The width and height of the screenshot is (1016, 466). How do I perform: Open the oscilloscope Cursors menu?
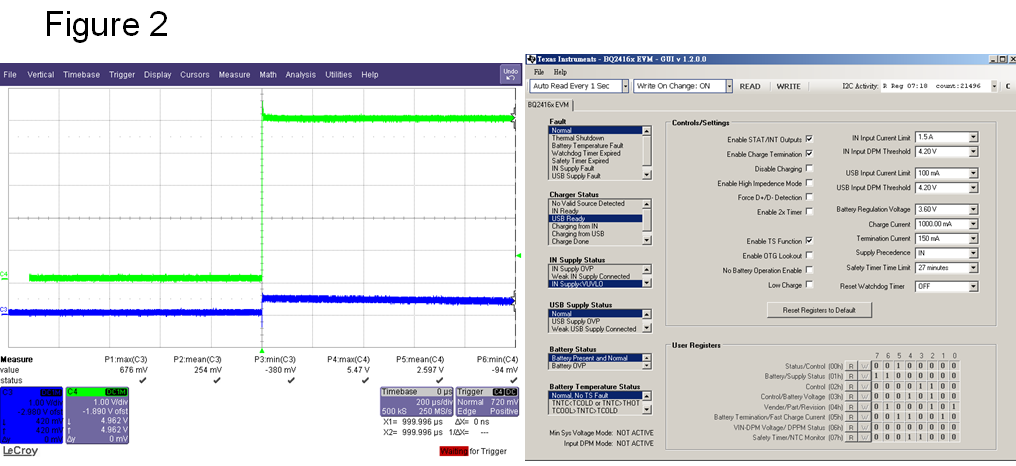(x=194, y=75)
